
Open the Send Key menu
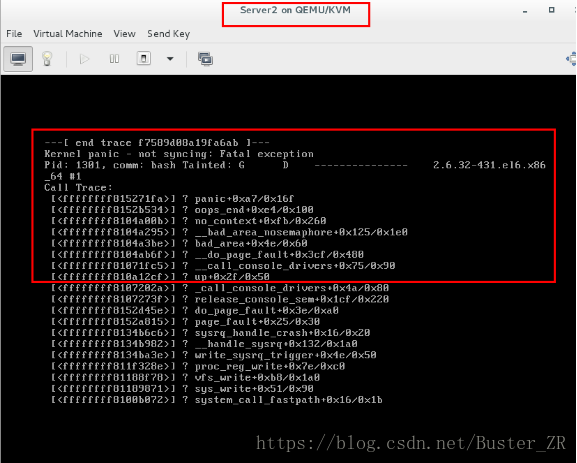(169, 34)
